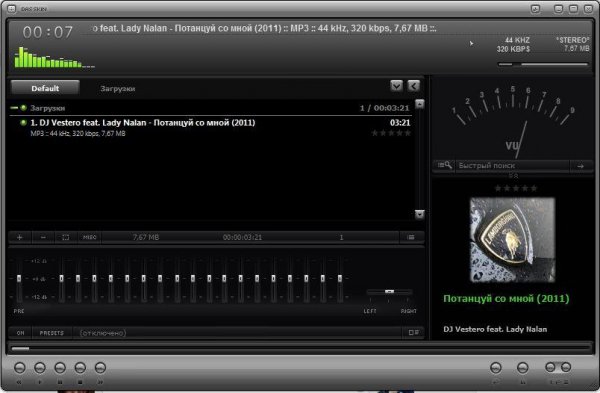The width and height of the screenshot is (600, 393).
Task: Click the 44 KHZ readout
Action: [517, 40]
